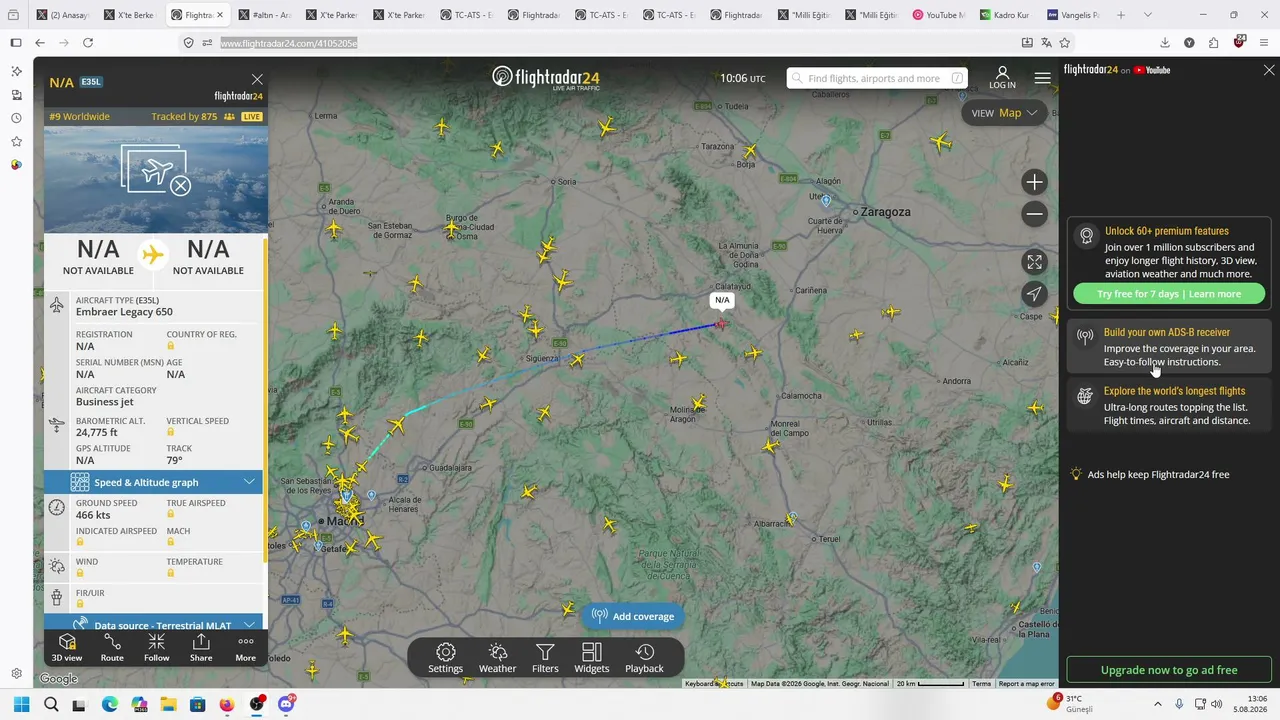Screen dimensions: 1280x720
Task: Toggle fullscreen map mode
Action: coord(1034,262)
